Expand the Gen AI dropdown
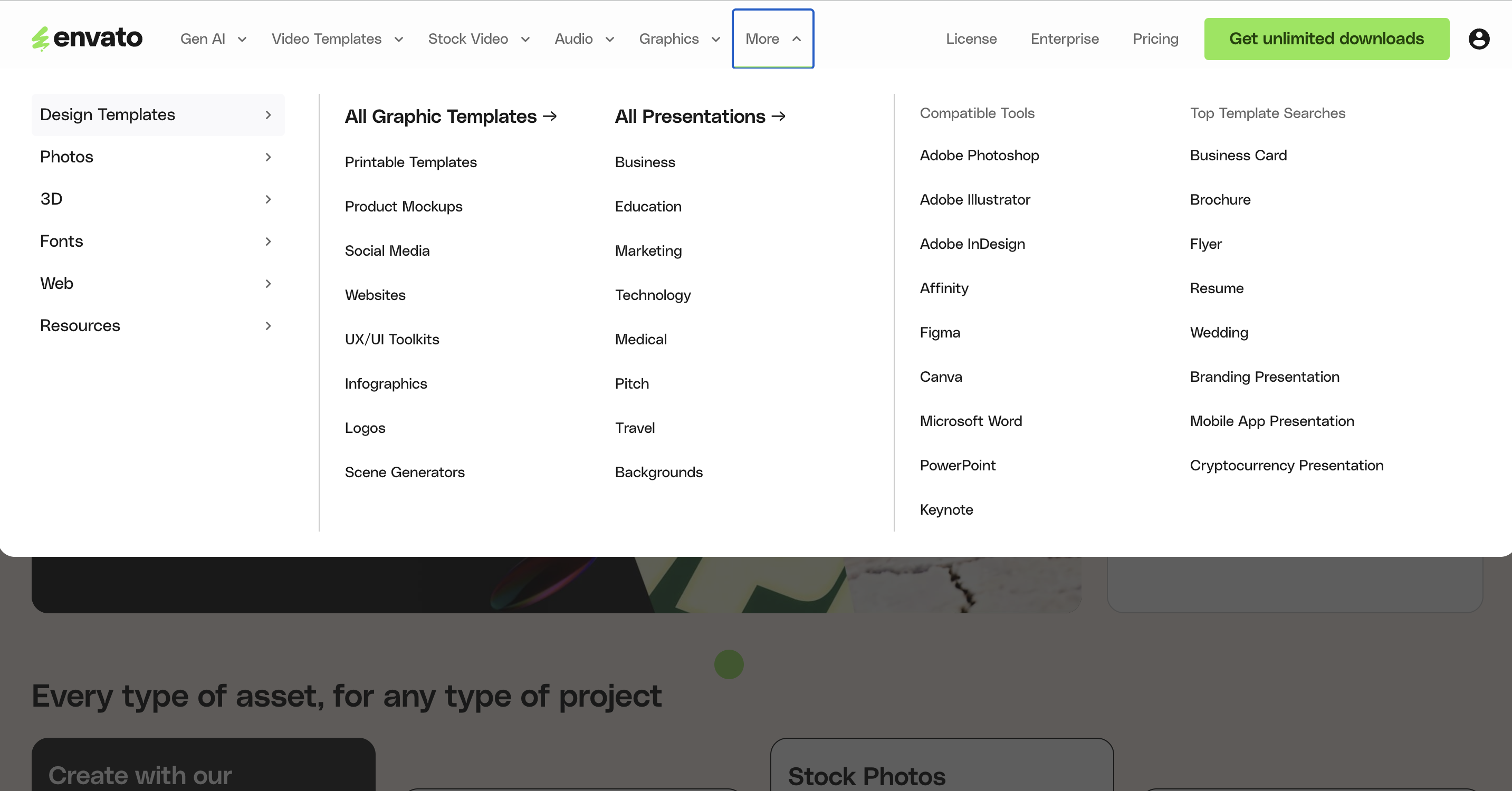This screenshot has width=1512, height=791. pyautogui.click(x=213, y=38)
